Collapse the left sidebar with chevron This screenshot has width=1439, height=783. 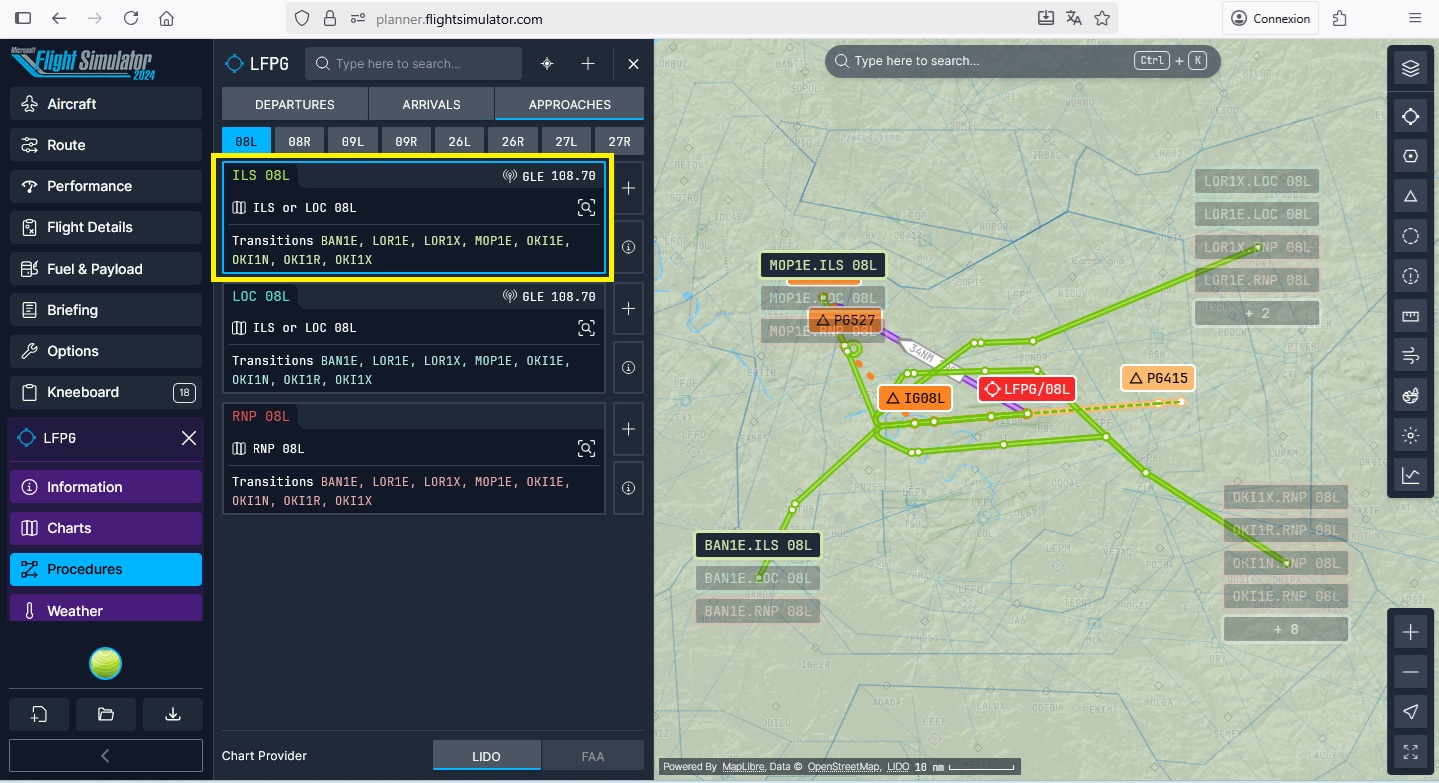106,756
